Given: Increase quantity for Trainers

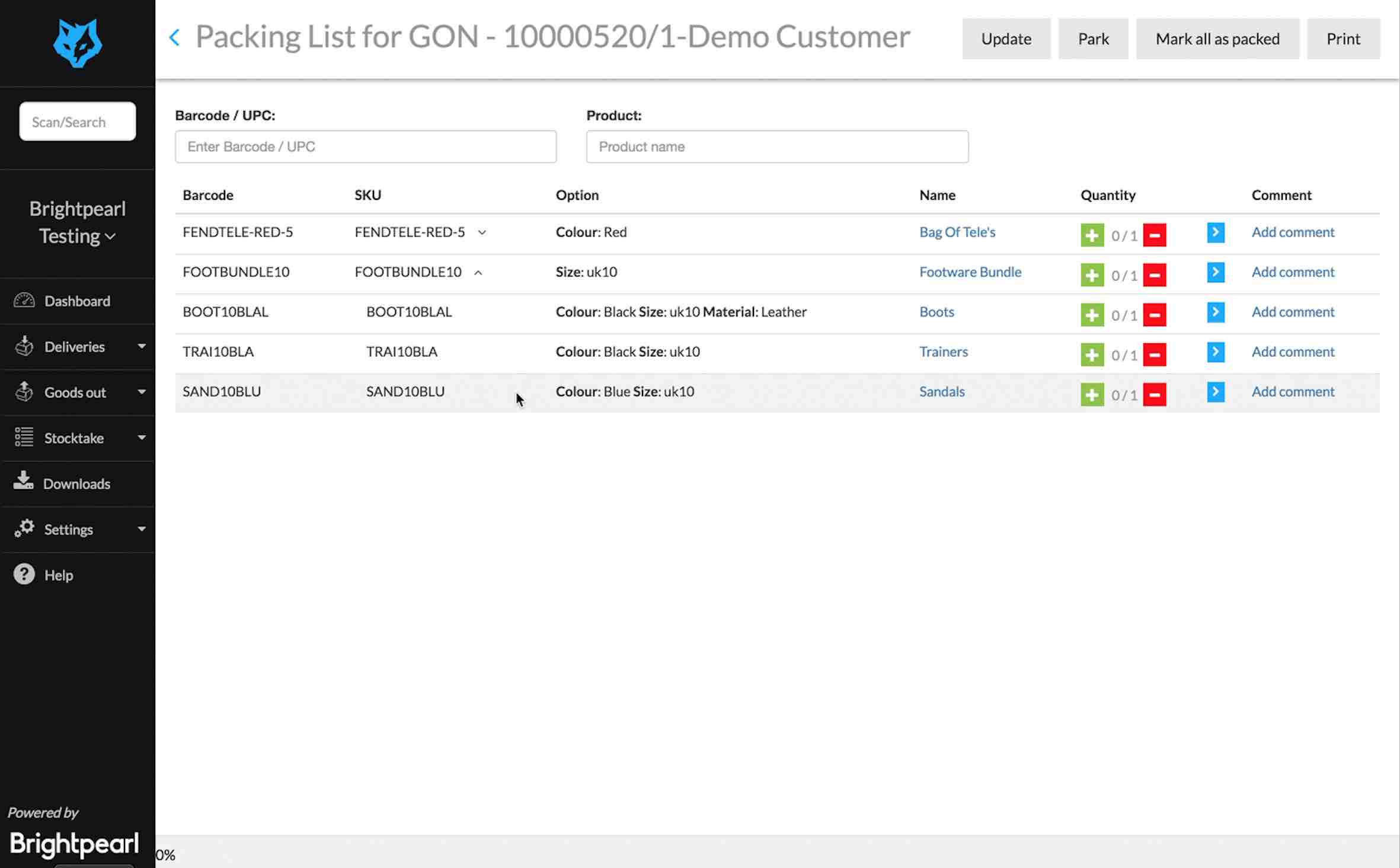Looking at the screenshot, I should (x=1092, y=354).
